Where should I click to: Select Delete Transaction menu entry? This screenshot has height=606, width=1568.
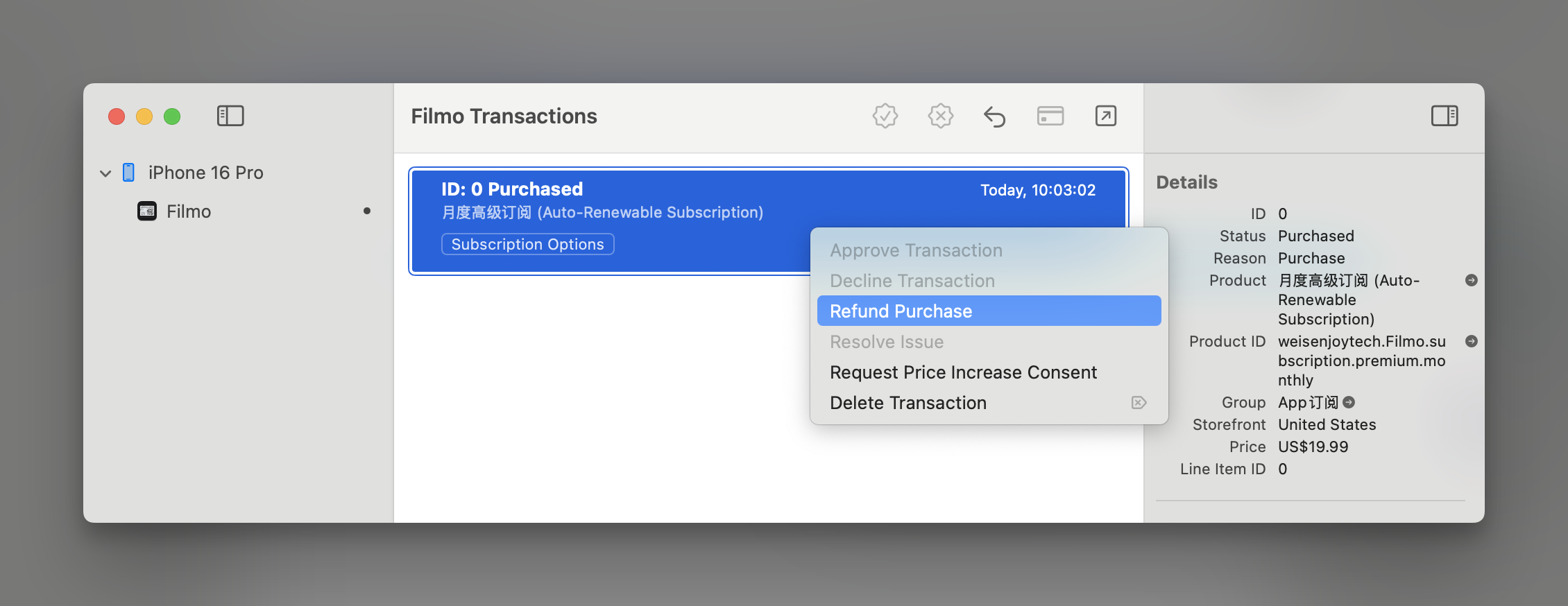[x=907, y=403]
